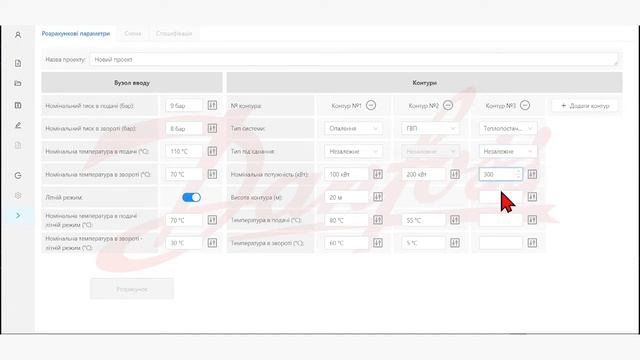Open Опалення system type dropdown
Image resolution: width=640 pixels, height=360 pixels.
[353, 129]
